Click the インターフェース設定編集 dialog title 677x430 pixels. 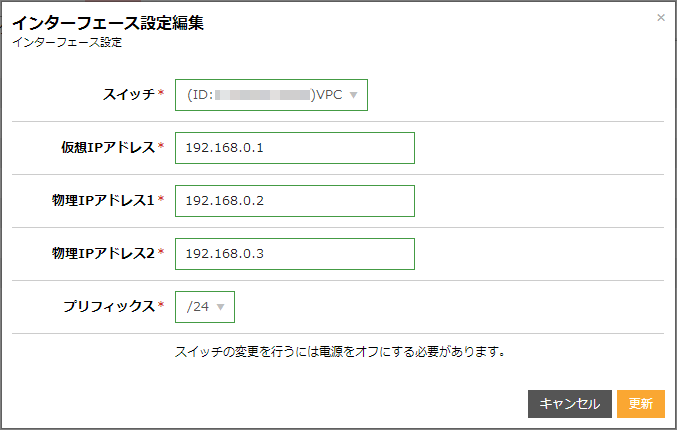[108, 23]
